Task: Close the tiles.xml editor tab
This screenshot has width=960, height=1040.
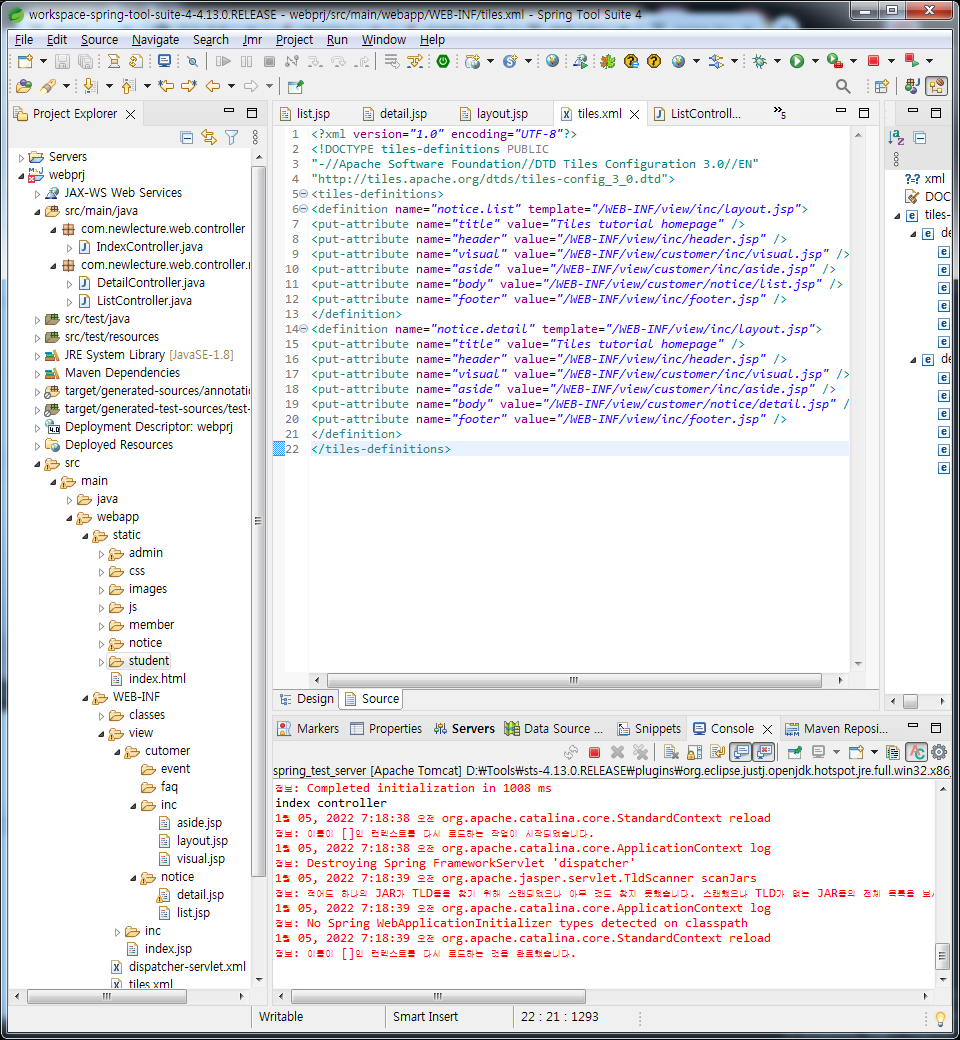Action: (x=634, y=114)
